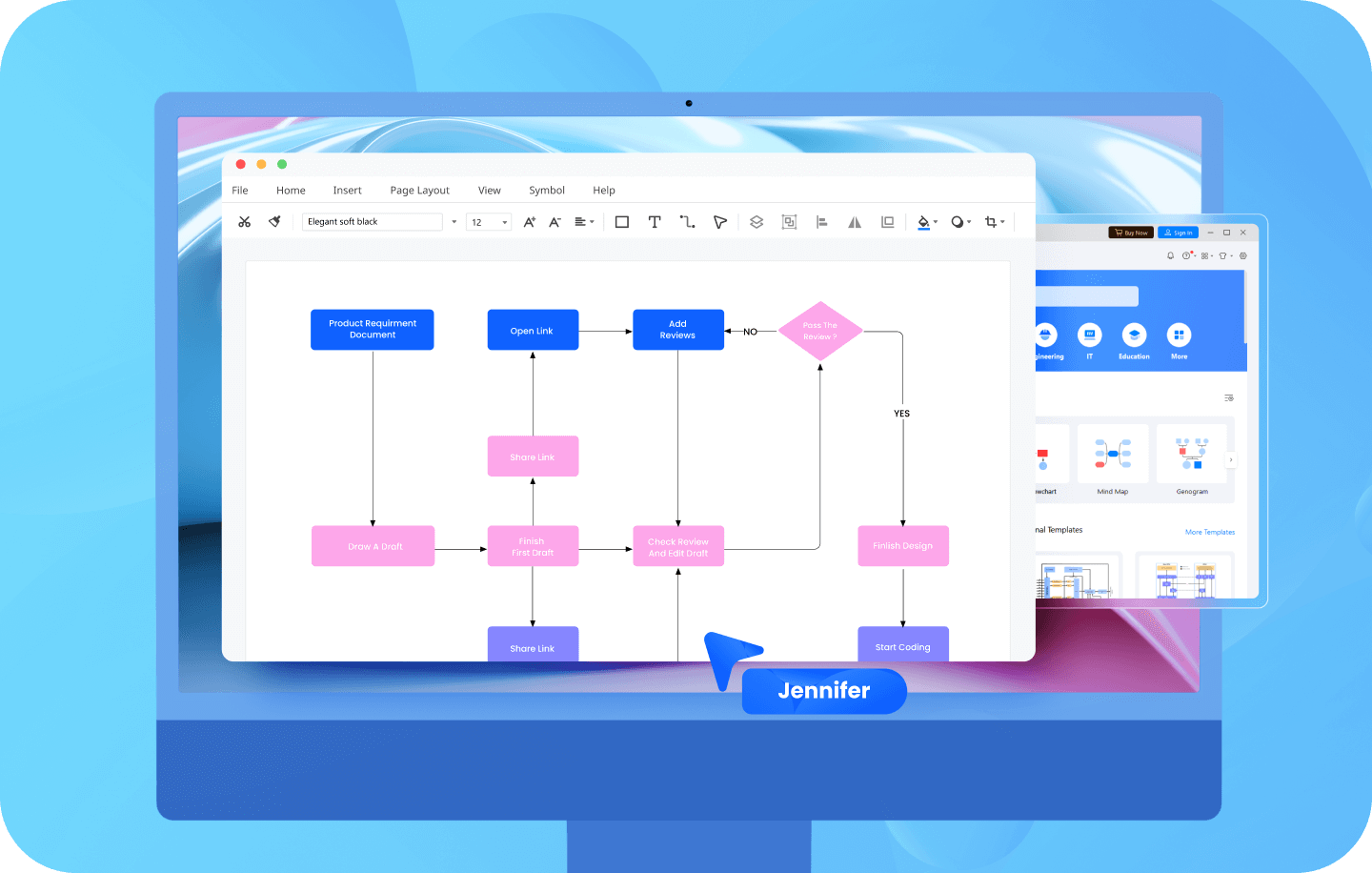The image size is (1372, 873).
Task: Select the Product Requirment Document shape
Action: (373, 330)
